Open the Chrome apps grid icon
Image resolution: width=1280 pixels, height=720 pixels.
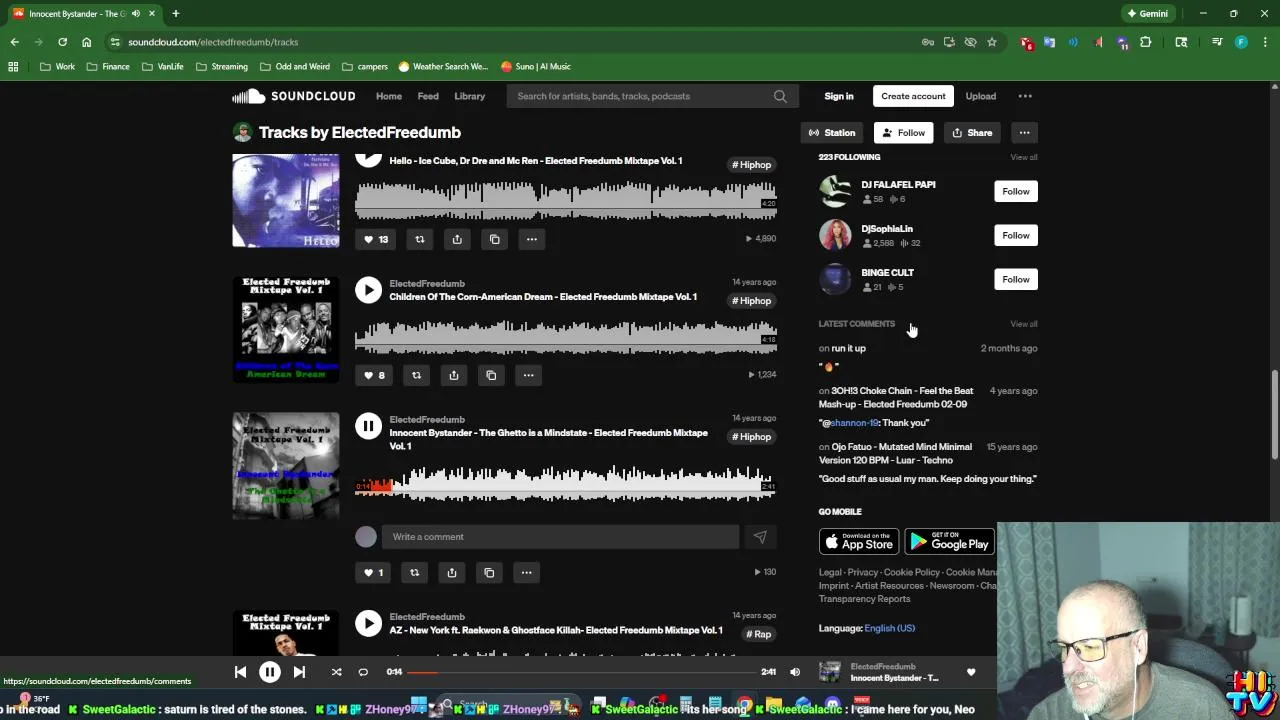[13, 66]
